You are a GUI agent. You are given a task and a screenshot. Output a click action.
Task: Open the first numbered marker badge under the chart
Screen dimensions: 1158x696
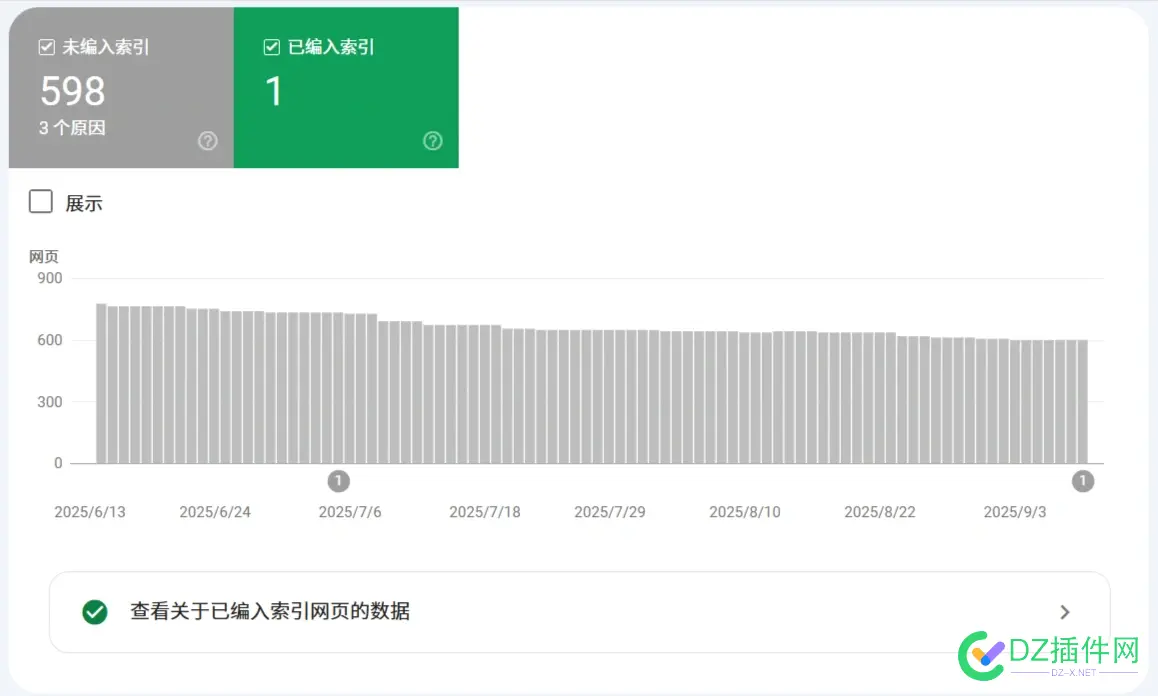[x=338, y=481]
